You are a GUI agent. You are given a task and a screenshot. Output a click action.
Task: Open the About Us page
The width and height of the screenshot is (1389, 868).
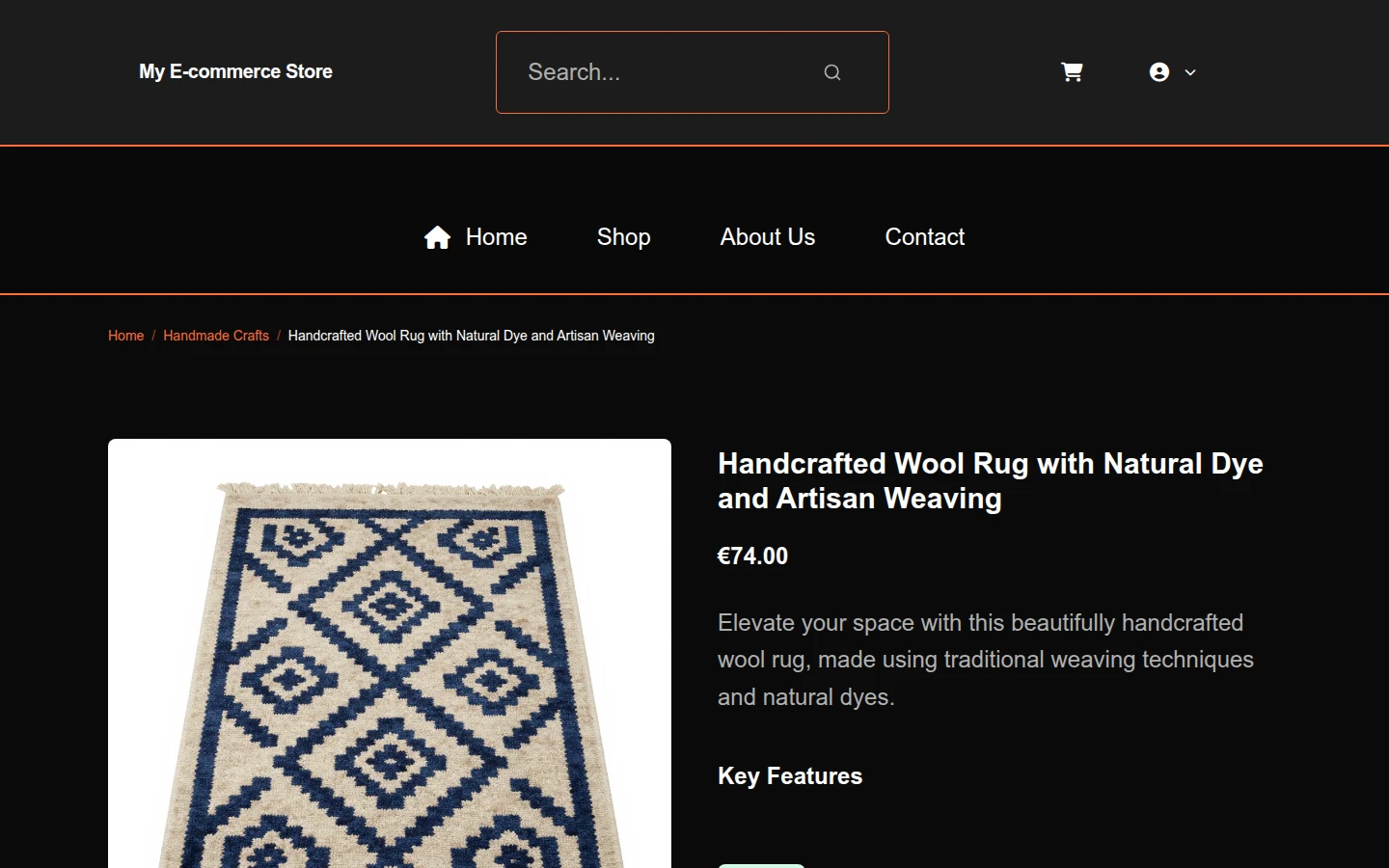click(x=768, y=237)
